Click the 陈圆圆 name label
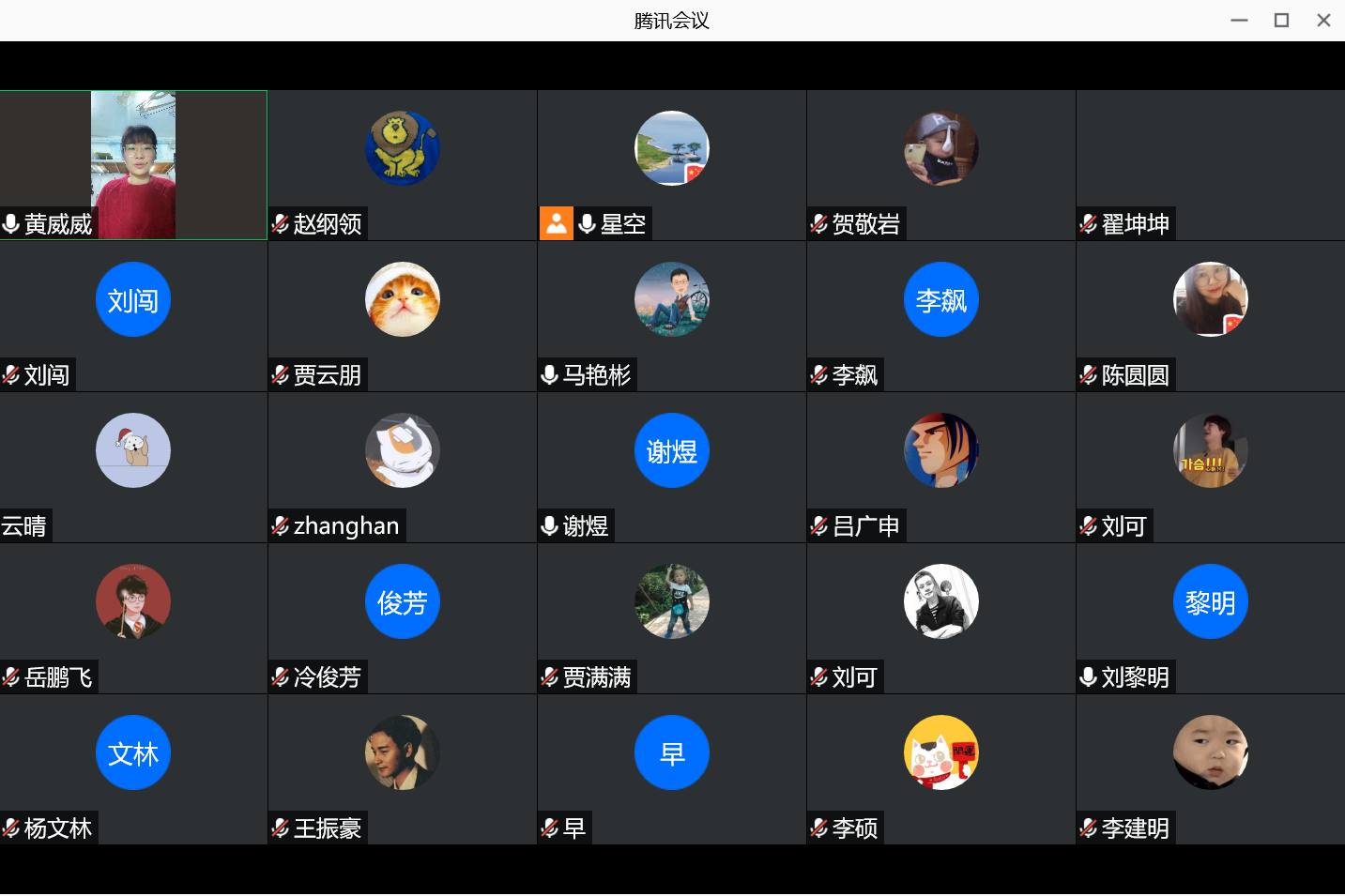The height and width of the screenshot is (896, 1345). 1136,375
